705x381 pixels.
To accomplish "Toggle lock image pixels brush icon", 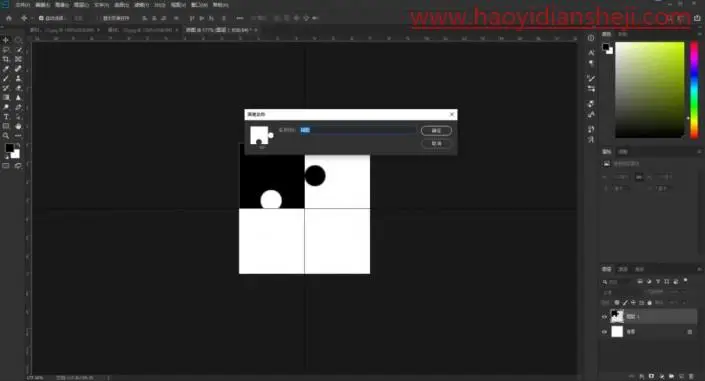I will pyautogui.click(x=625, y=303).
